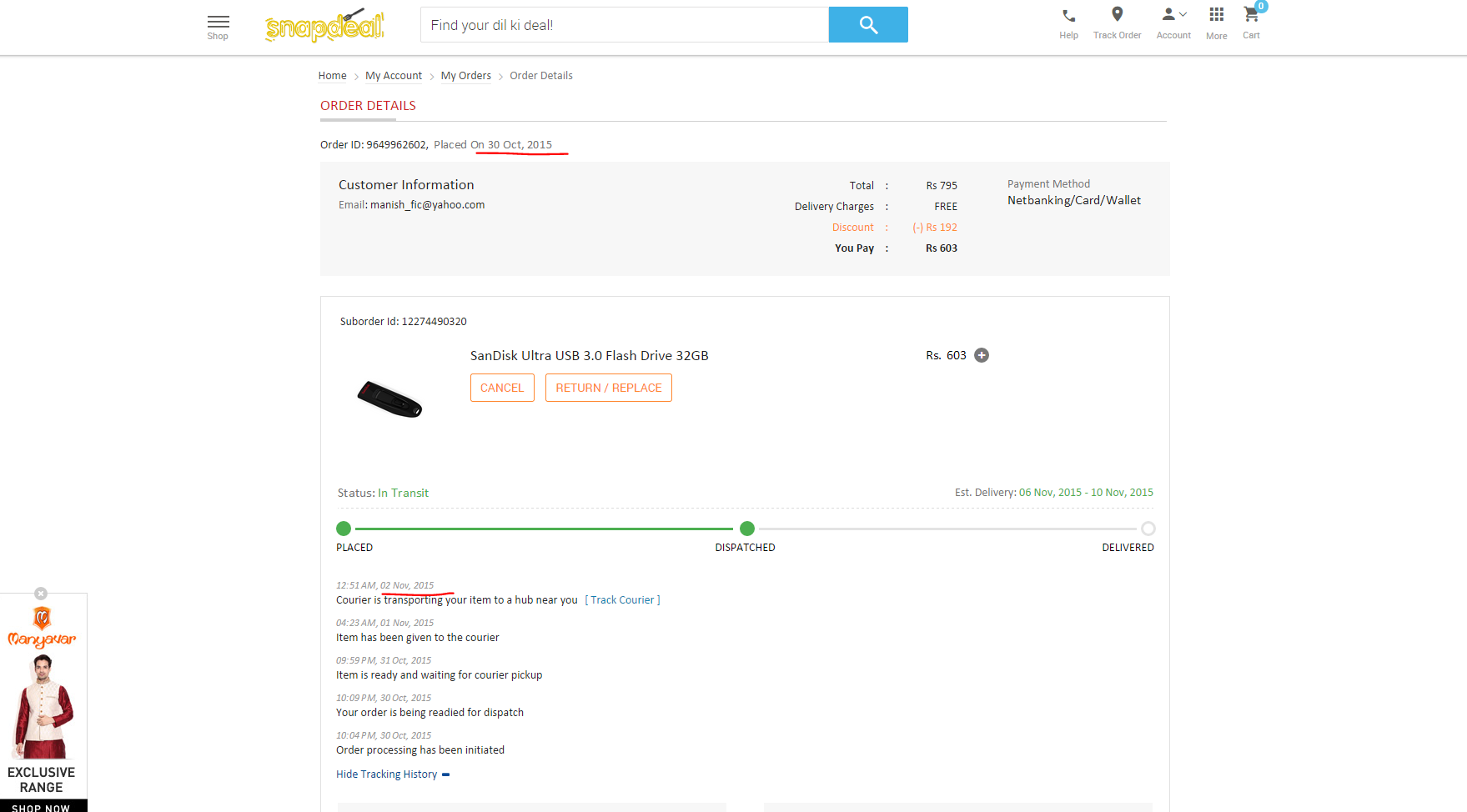
Task: Click Total Rs 795 amount
Action: pos(942,186)
